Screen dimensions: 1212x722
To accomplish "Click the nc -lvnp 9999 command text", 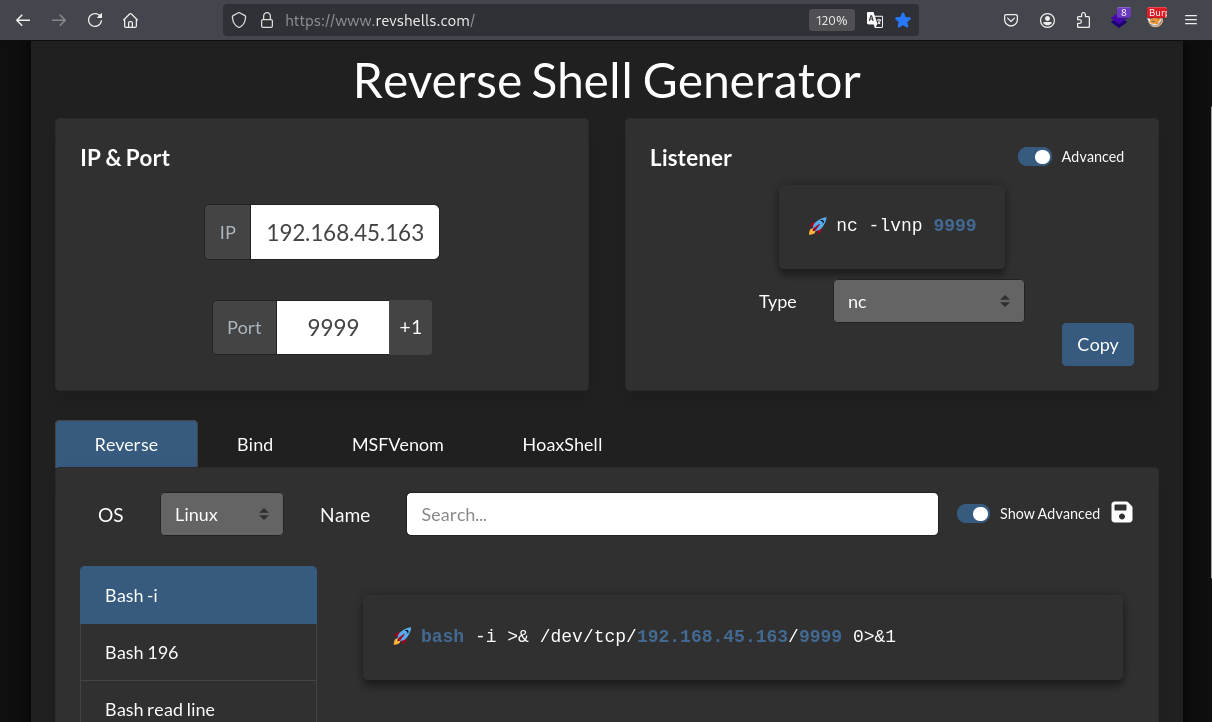I will [906, 226].
